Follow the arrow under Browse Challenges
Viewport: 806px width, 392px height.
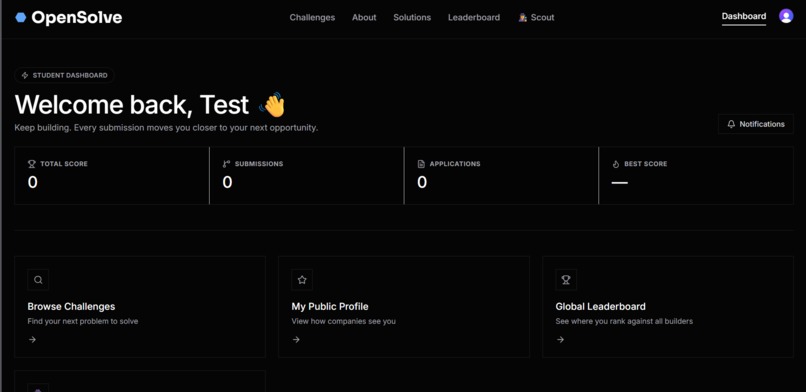32,340
